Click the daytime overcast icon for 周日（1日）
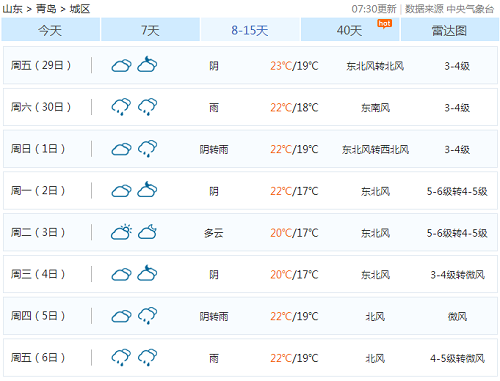The image size is (500, 381). tap(121, 149)
